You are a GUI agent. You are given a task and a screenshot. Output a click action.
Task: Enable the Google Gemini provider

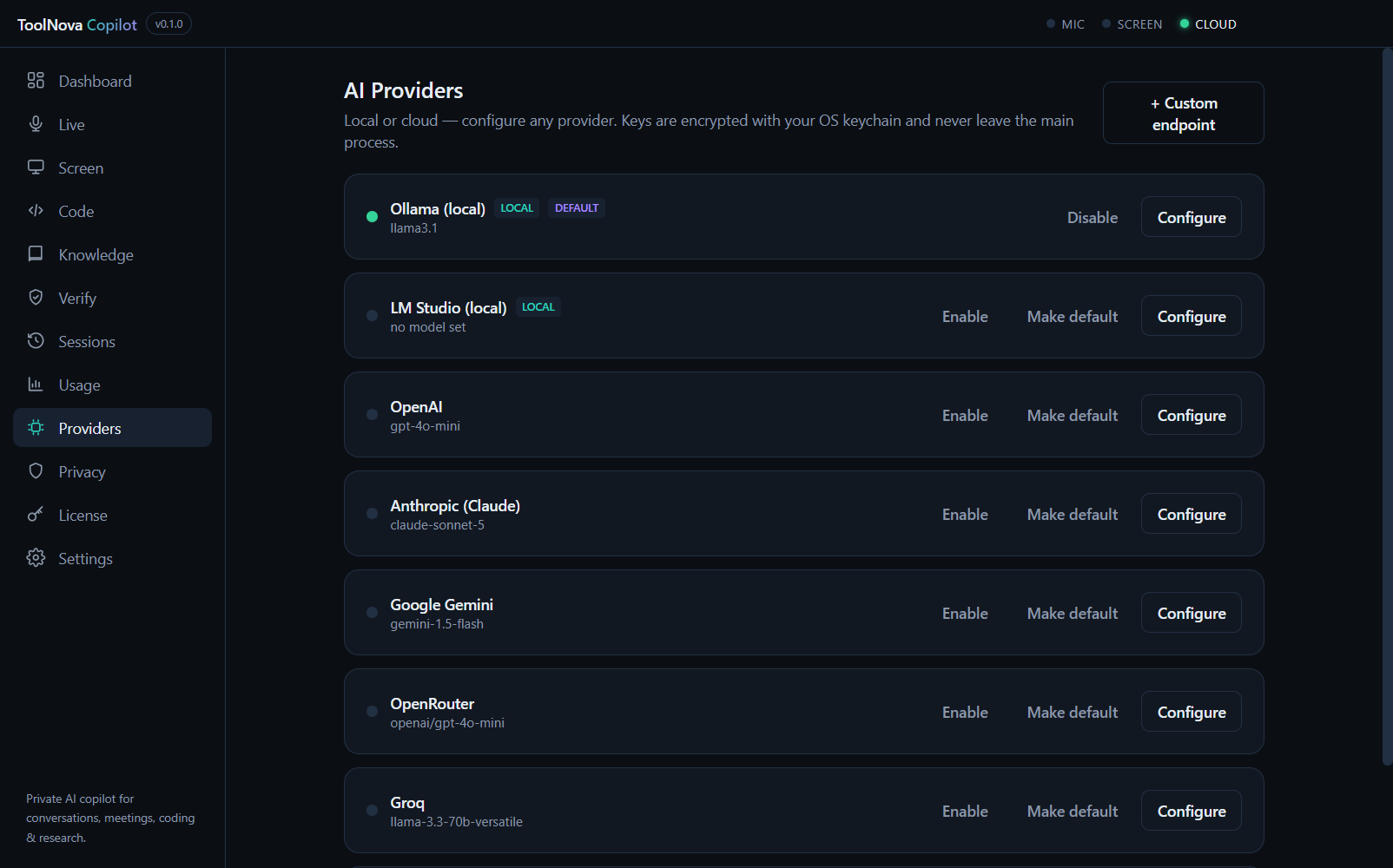coord(965,613)
